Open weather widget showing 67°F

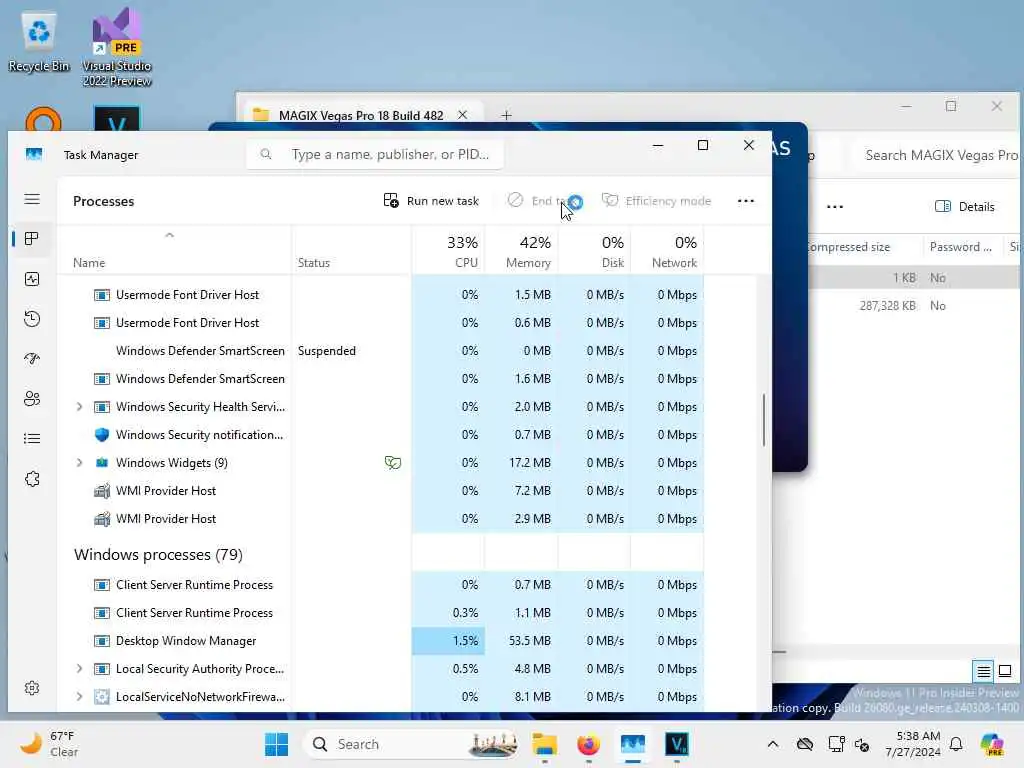click(x=49, y=744)
